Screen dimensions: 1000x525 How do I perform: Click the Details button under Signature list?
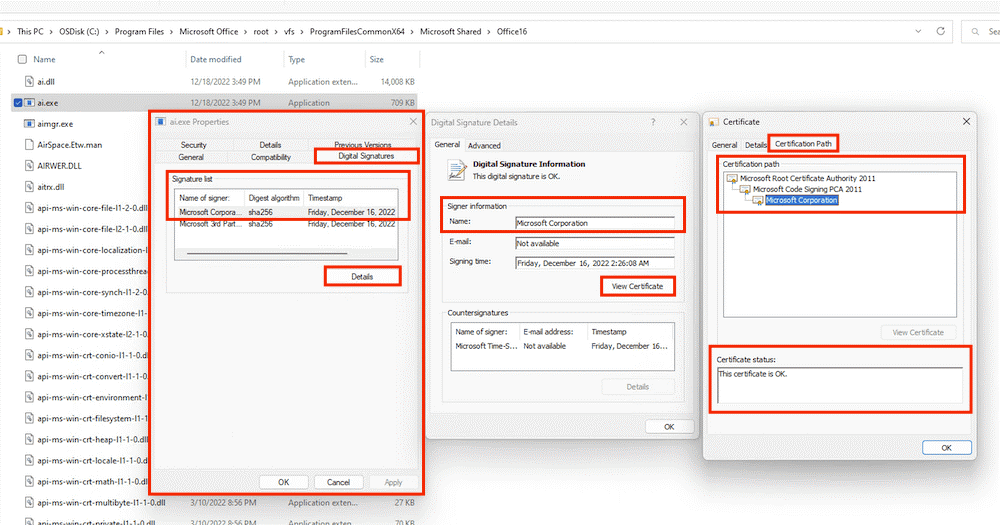click(362, 277)
